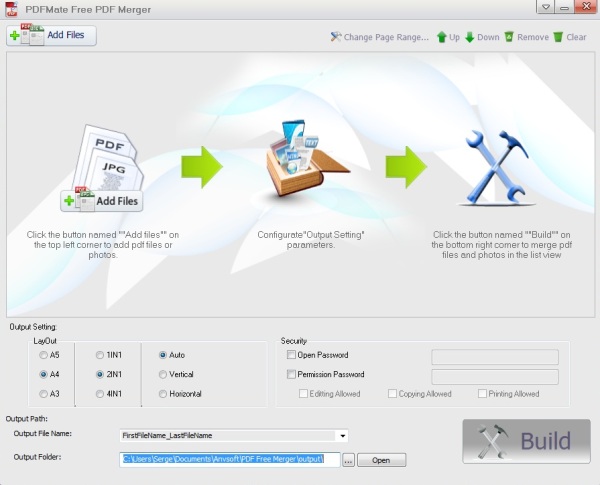Clear the file list
Viewport: 600px width, 485px height.
pos(570,37)
